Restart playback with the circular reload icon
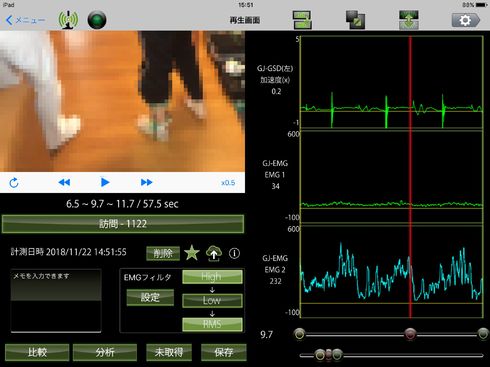 click(x=14, y=183)
